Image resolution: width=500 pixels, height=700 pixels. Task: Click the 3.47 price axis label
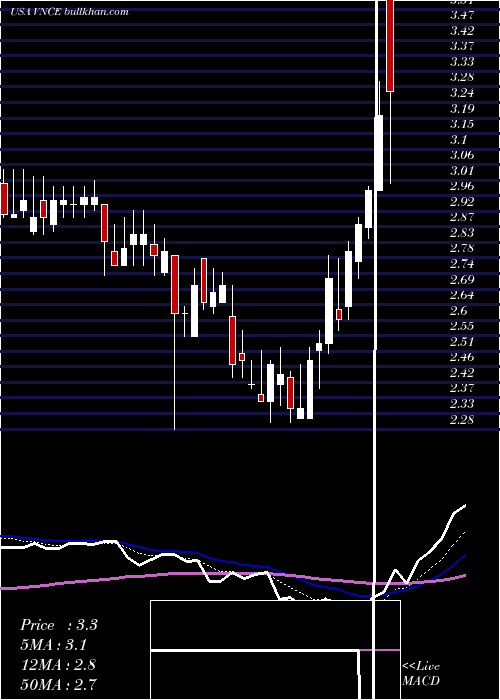click(x=462, y=15)
